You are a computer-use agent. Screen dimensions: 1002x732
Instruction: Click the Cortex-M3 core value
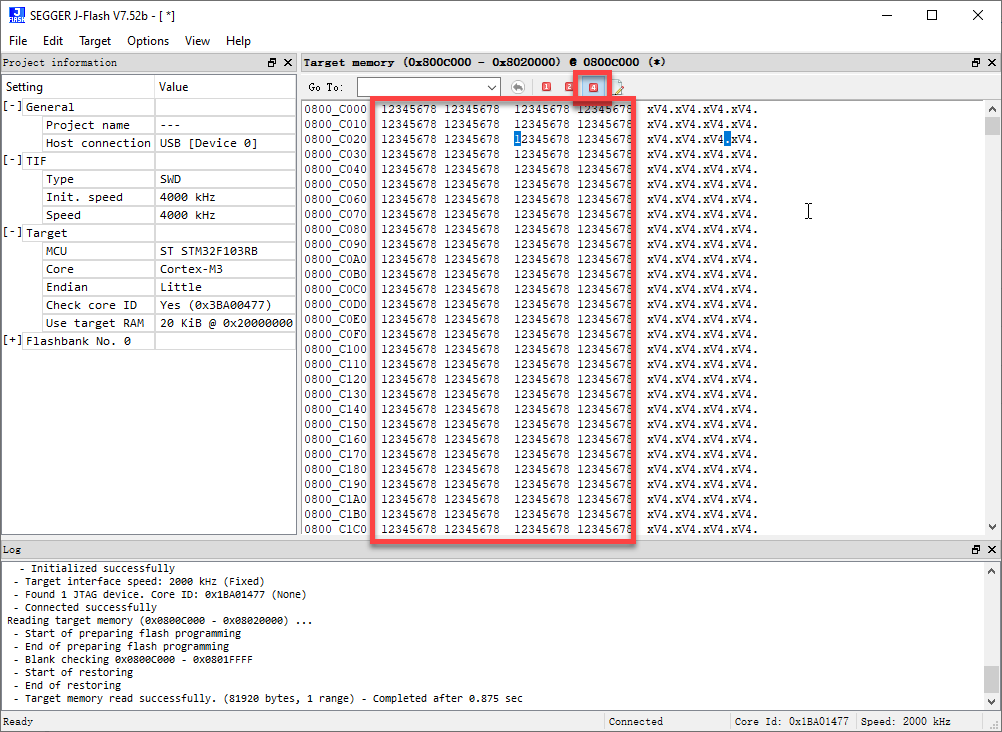coord(191,269)
